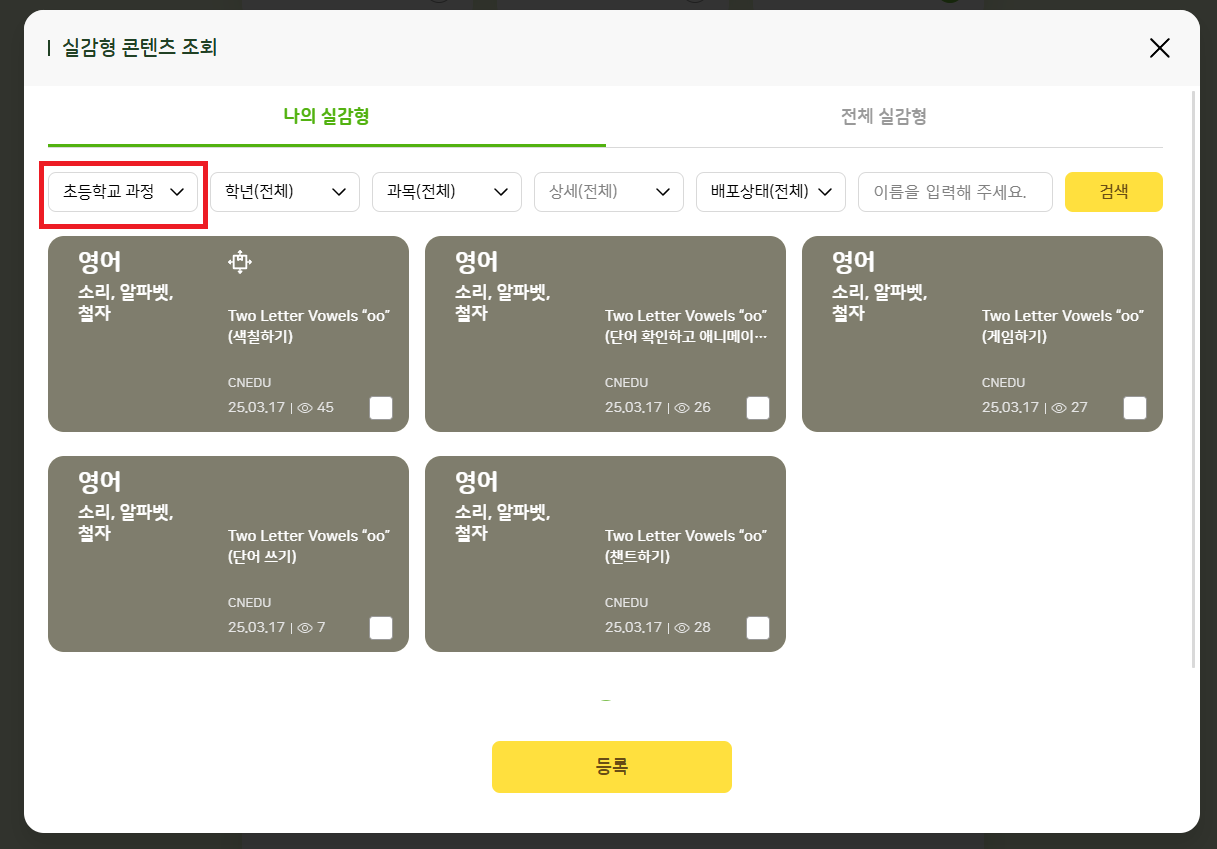
Task: Click the eye icon on the 단어 쓰기 card
Action: (305, 628)
